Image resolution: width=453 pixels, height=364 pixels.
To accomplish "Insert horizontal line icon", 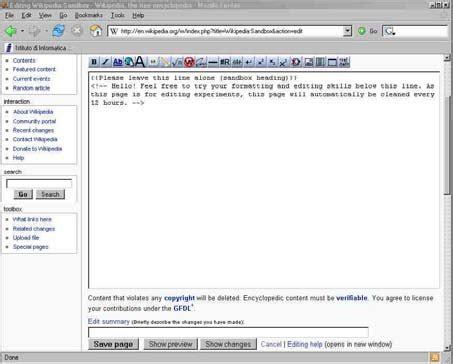I will pyautogui.click(x=213, y=62).
